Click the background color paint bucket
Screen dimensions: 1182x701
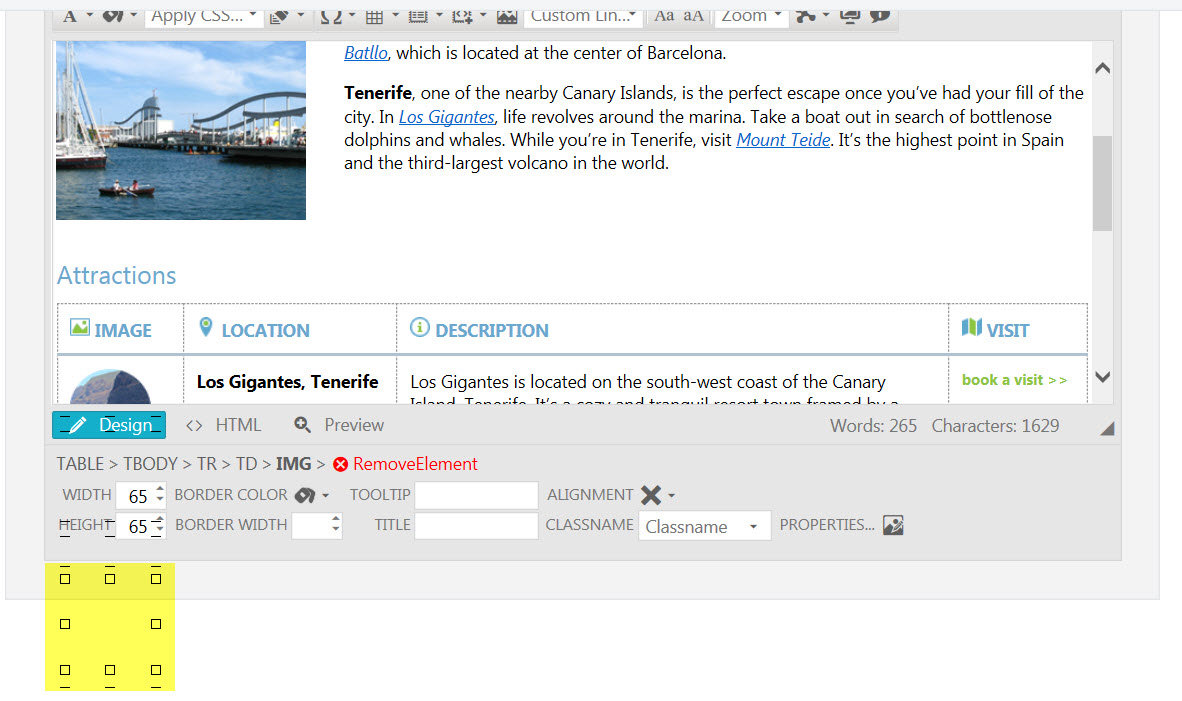(x=112, y=16)
